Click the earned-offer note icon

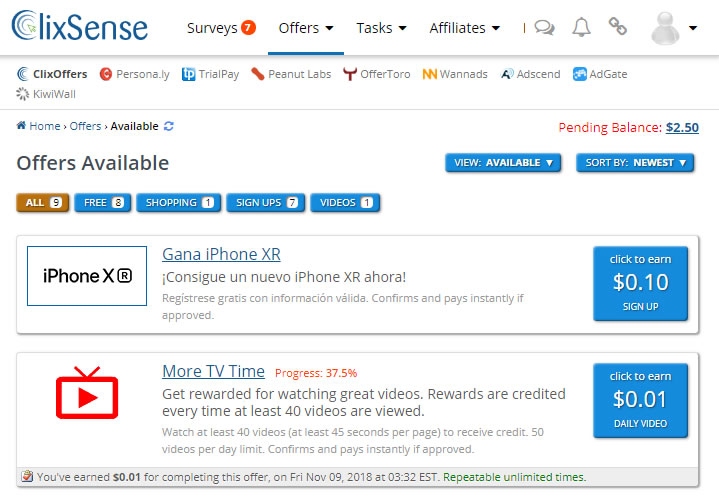(27, 477)
